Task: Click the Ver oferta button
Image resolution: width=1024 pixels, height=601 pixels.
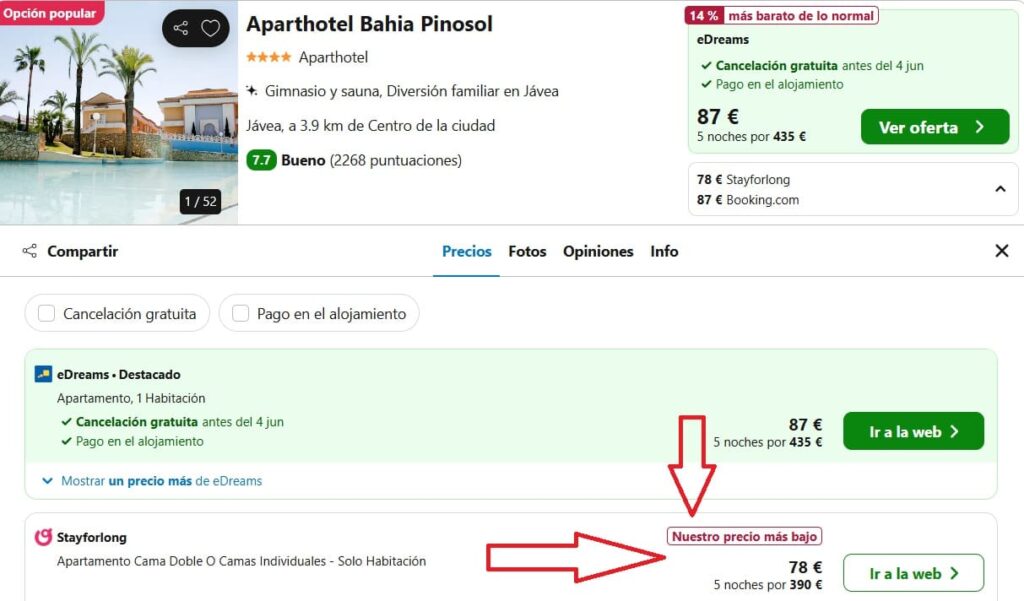Action: click(935, 127)
